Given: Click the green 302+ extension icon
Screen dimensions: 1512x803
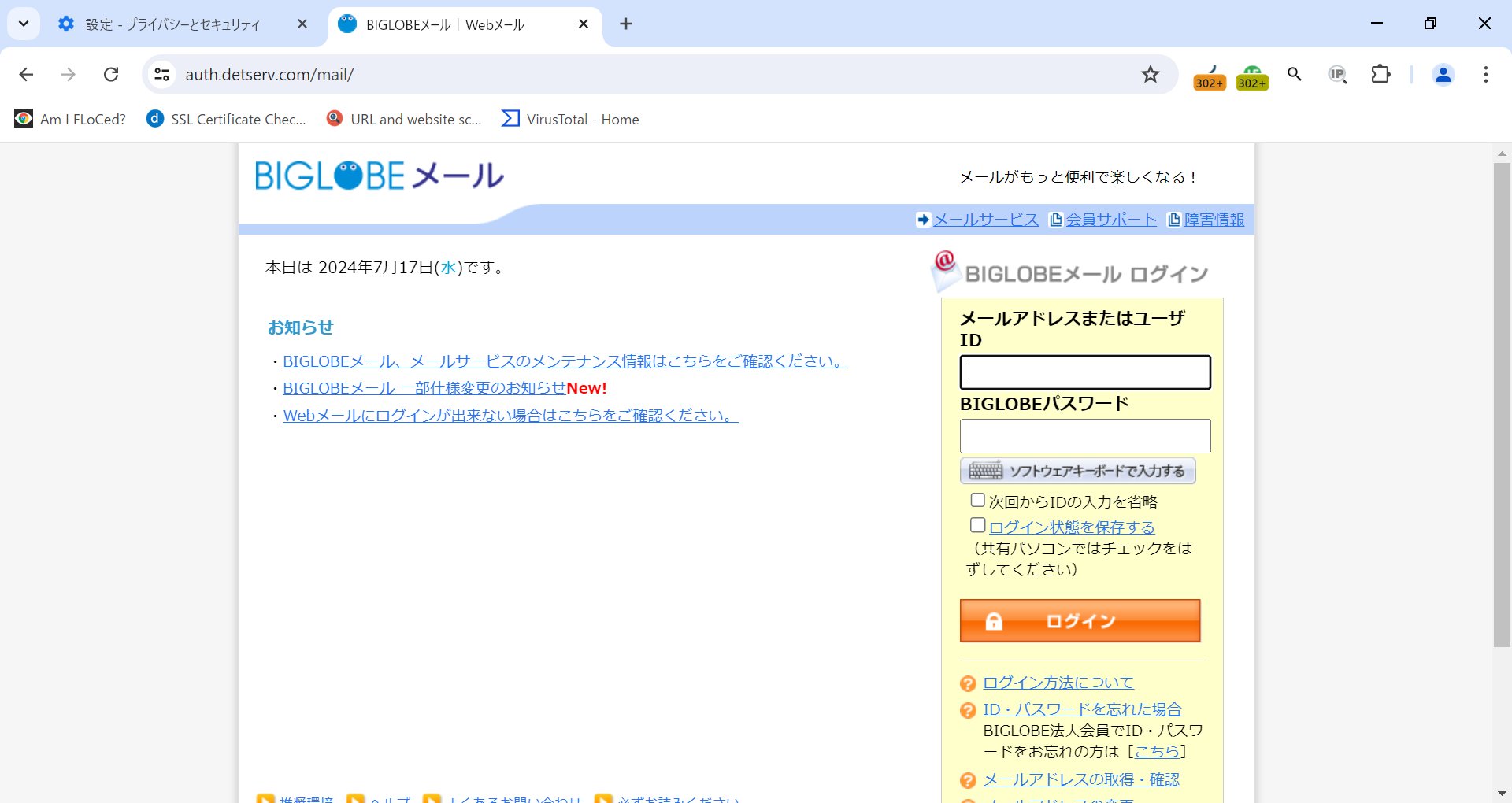Looking at the screenshot, I should [x=1252, y=77].
